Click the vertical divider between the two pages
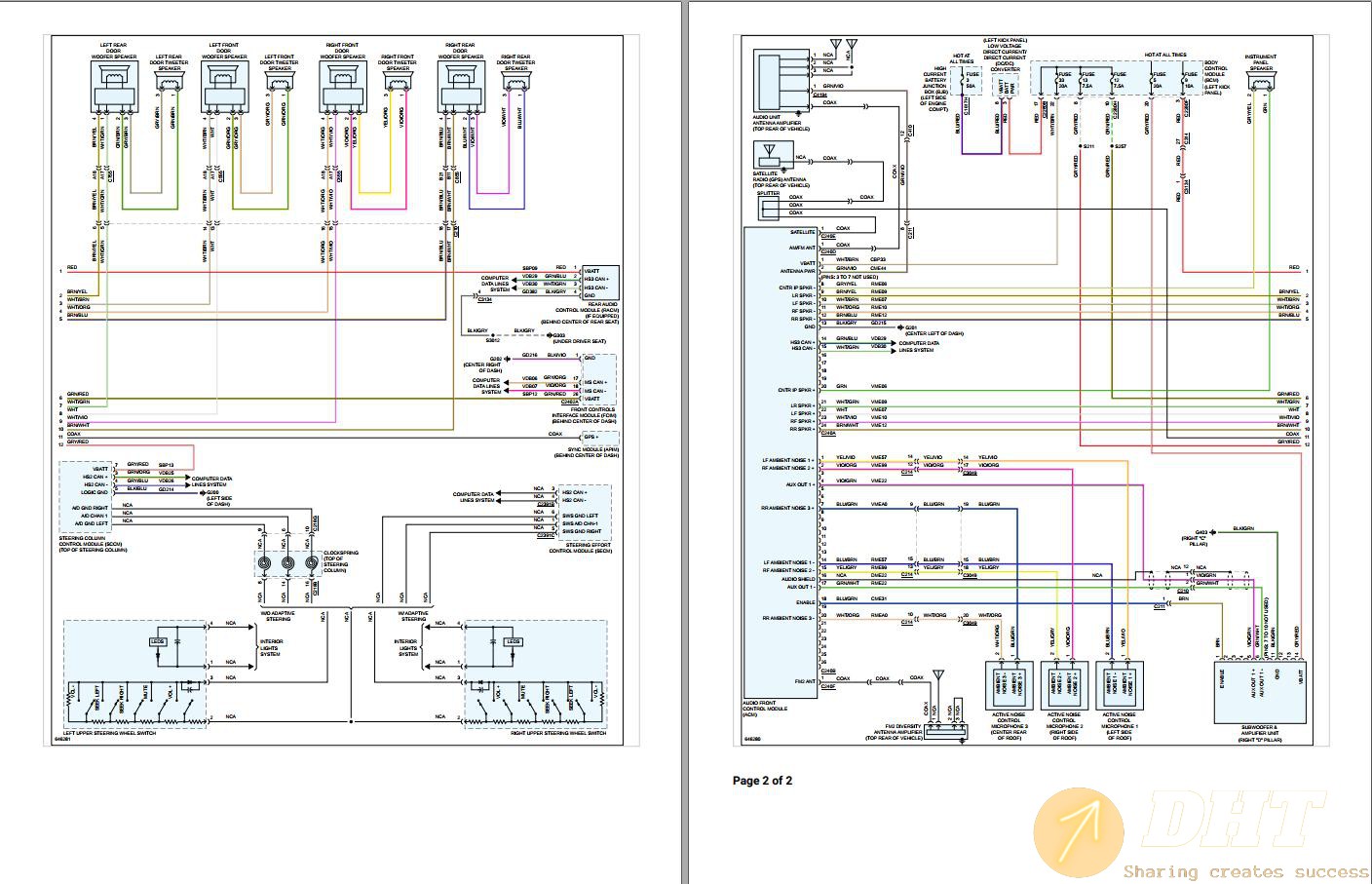Viewport: 1372px width, 884px height. coord(686,442)
